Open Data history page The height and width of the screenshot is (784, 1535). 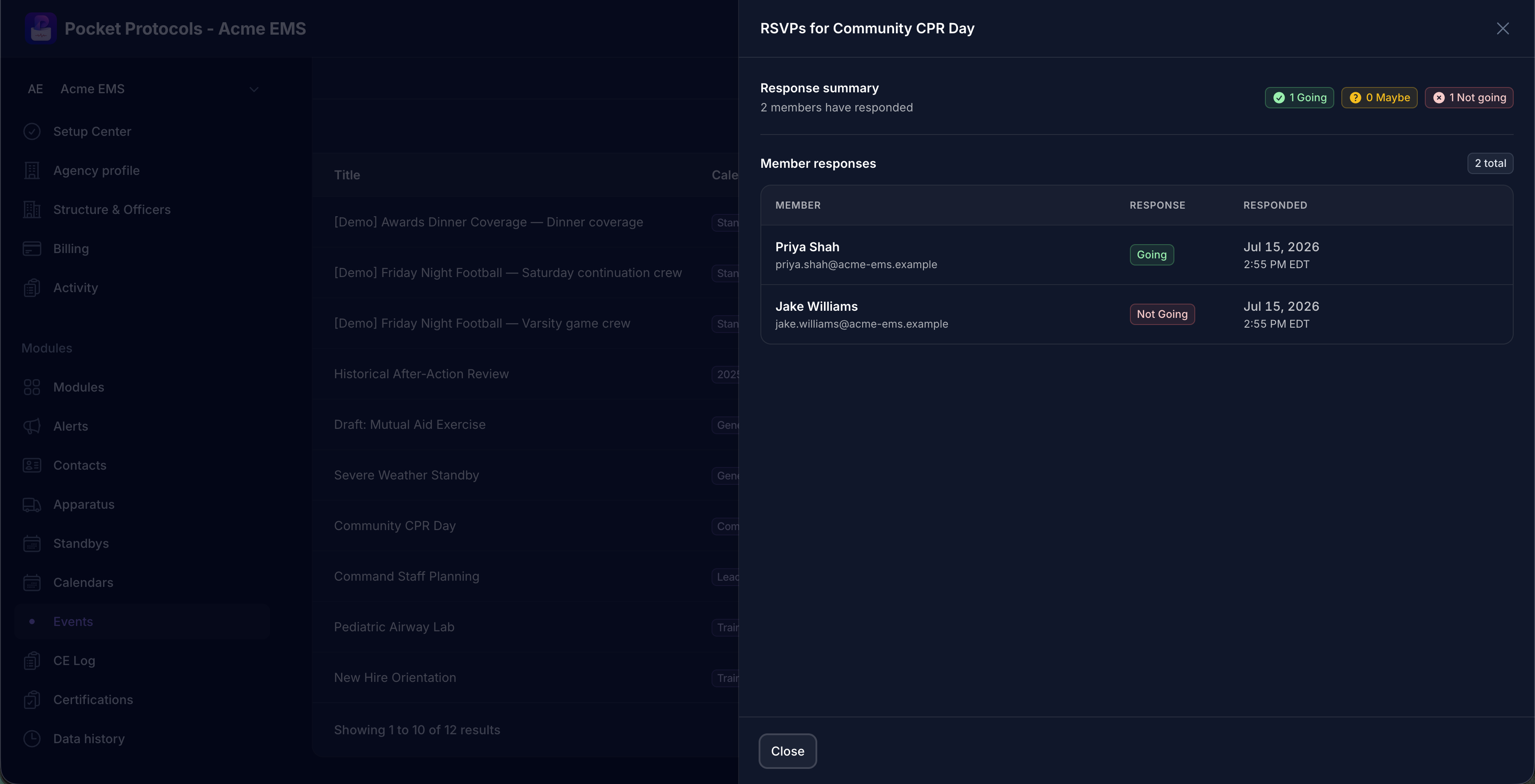click(143, 739)
